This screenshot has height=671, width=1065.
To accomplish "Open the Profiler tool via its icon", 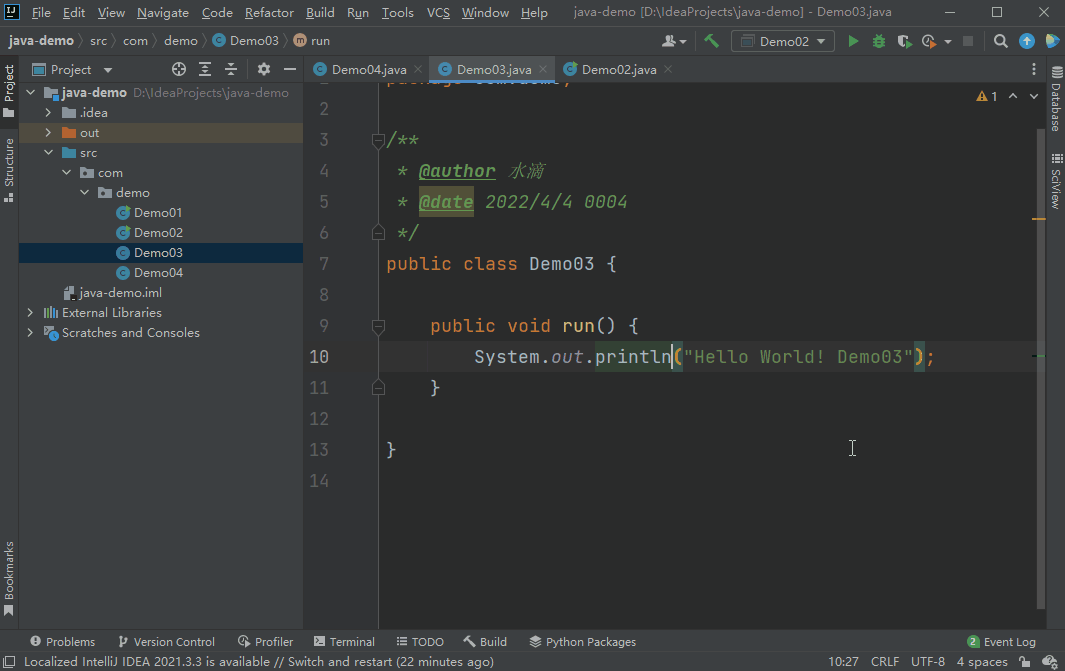I will [265, 641].
